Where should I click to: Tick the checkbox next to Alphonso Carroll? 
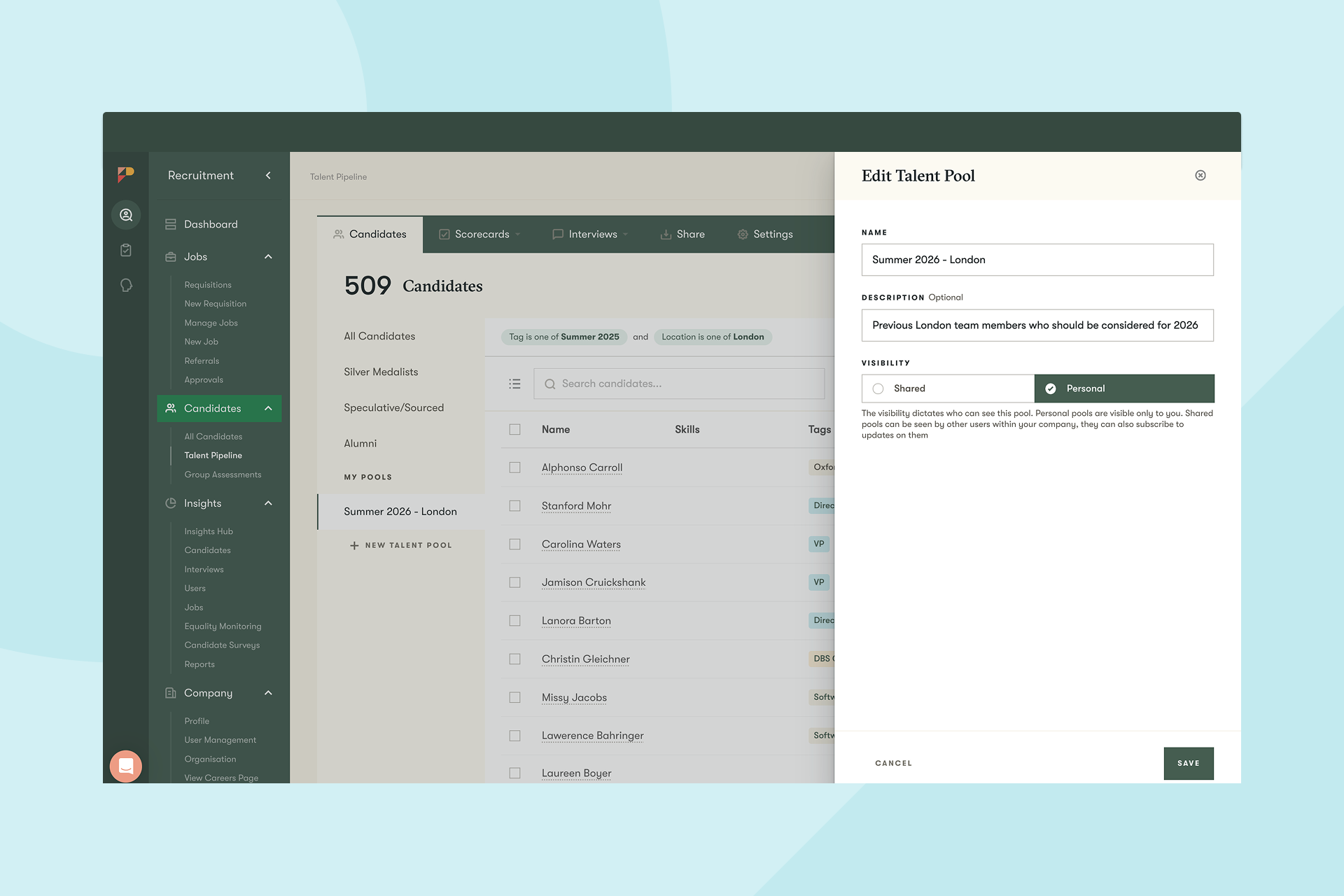tap(514, 468)
